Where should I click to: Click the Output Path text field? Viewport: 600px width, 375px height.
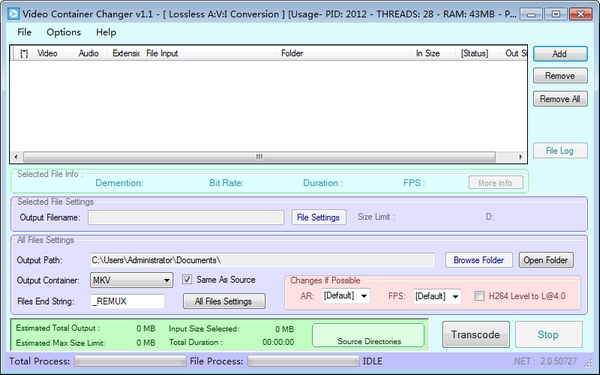coord(262,260)
